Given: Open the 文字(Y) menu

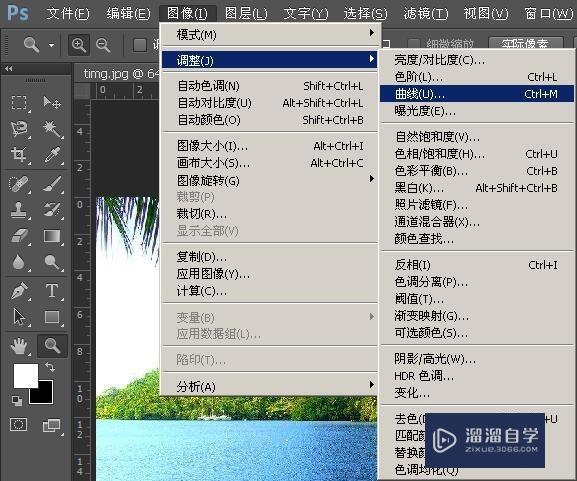Looking at the screenshot, I should 306,14.
